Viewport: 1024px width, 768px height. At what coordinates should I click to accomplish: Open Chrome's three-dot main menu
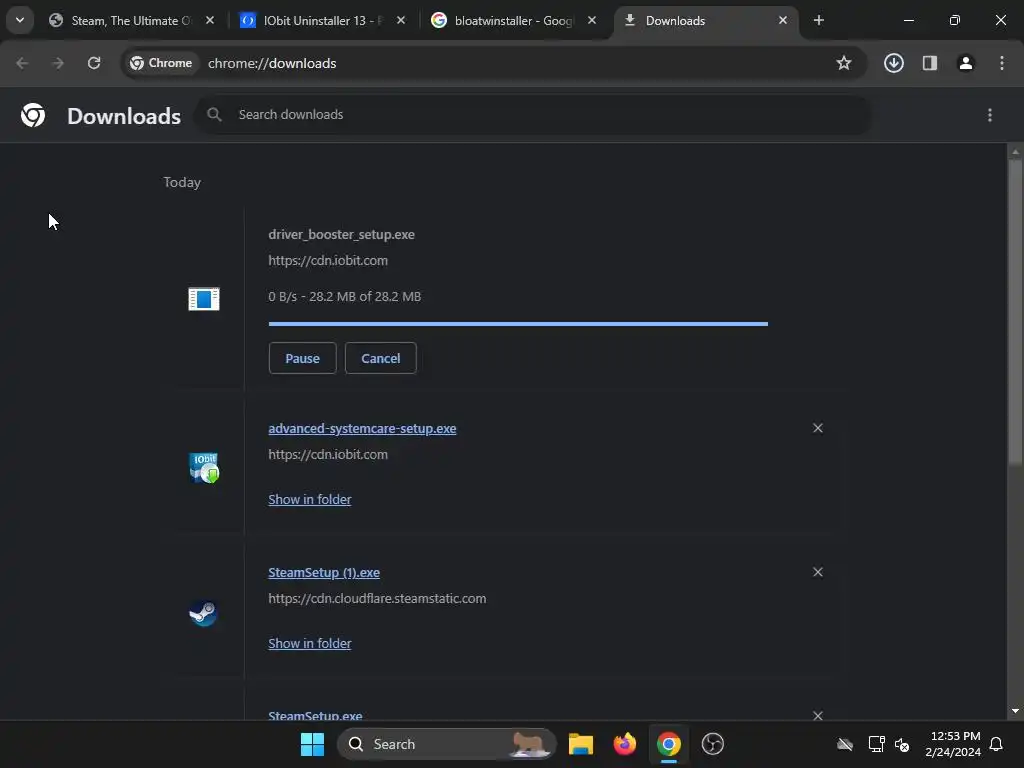(x=1002, y=63)
